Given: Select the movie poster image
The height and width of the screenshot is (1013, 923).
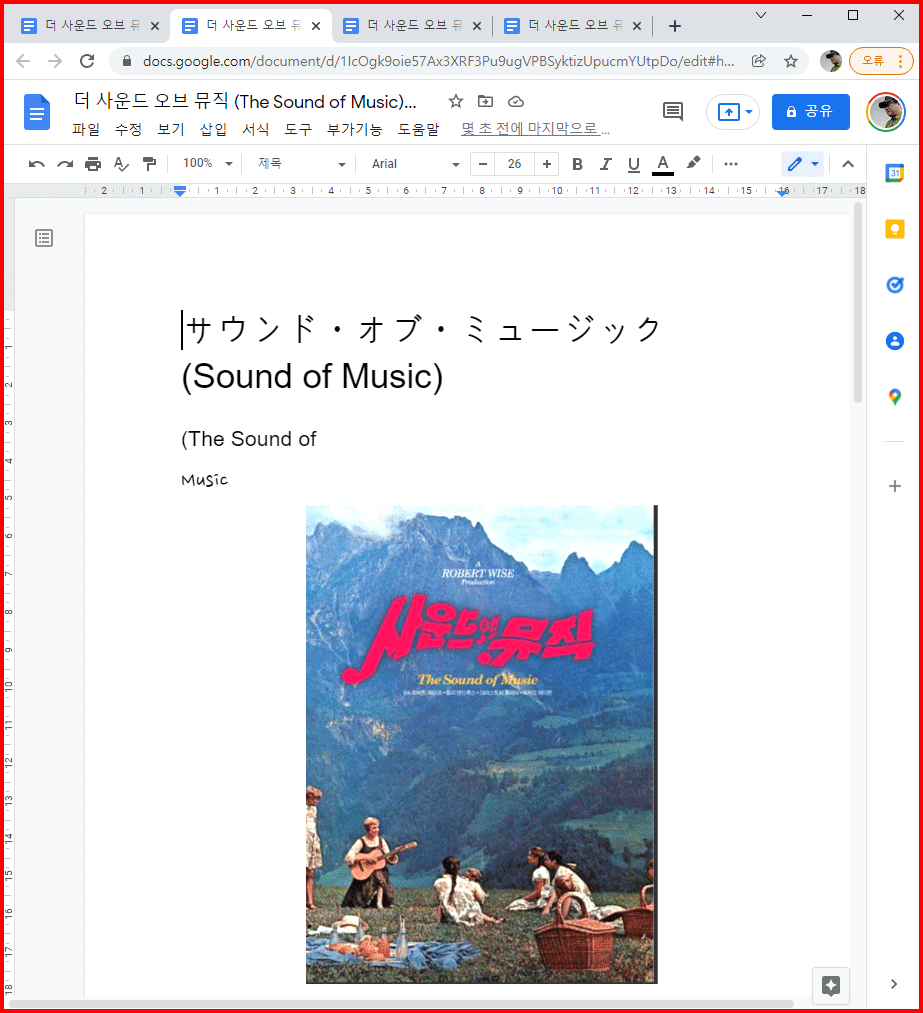Looking at the screenshot, I should click(x=481, y=744).
